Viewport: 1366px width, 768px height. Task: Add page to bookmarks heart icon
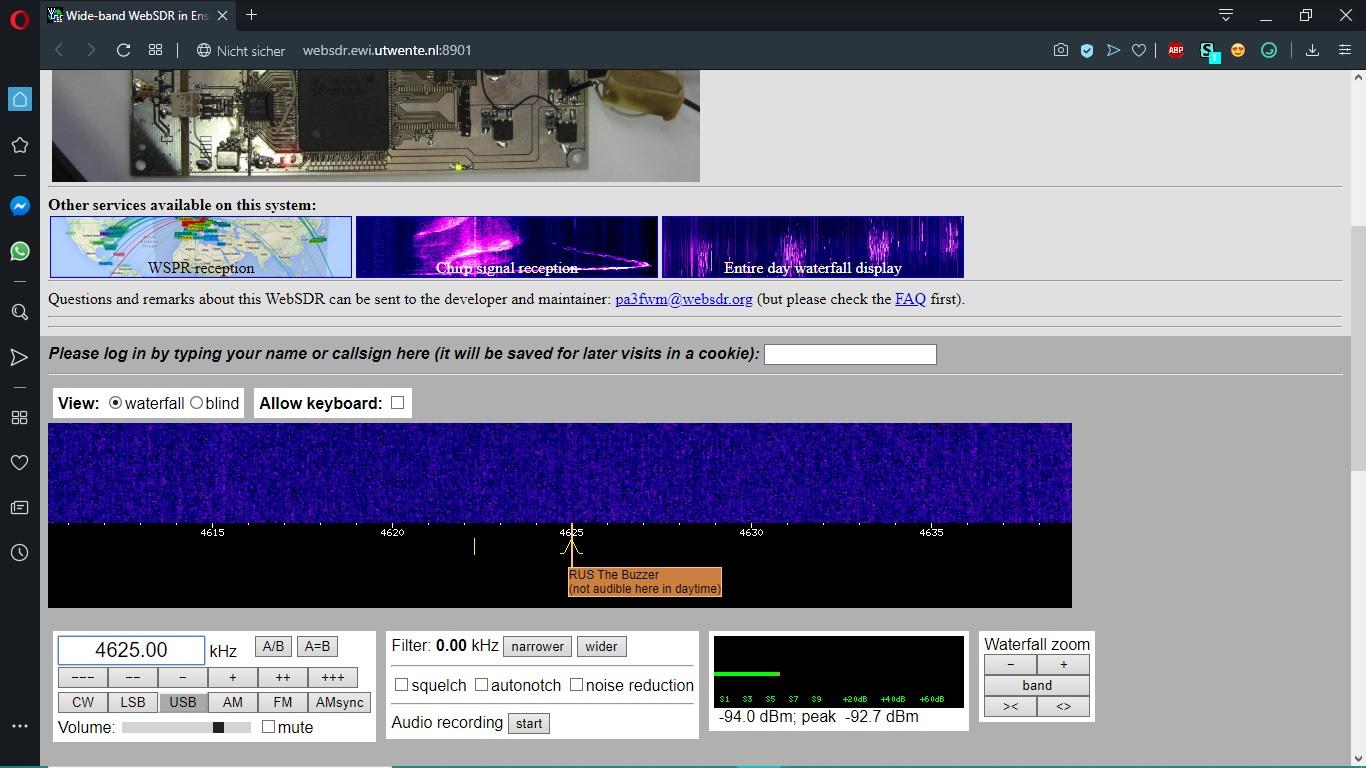(x=1139, y=50)
